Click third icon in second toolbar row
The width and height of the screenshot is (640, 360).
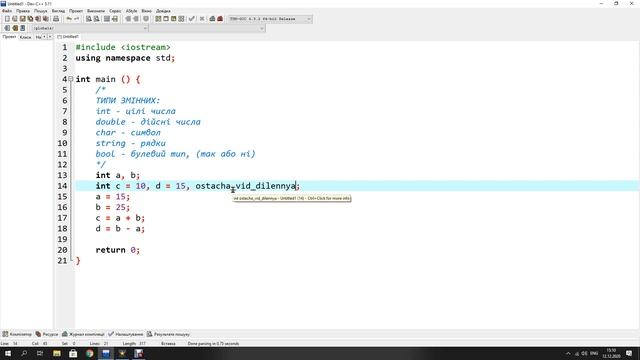click(x=22, y=28)
